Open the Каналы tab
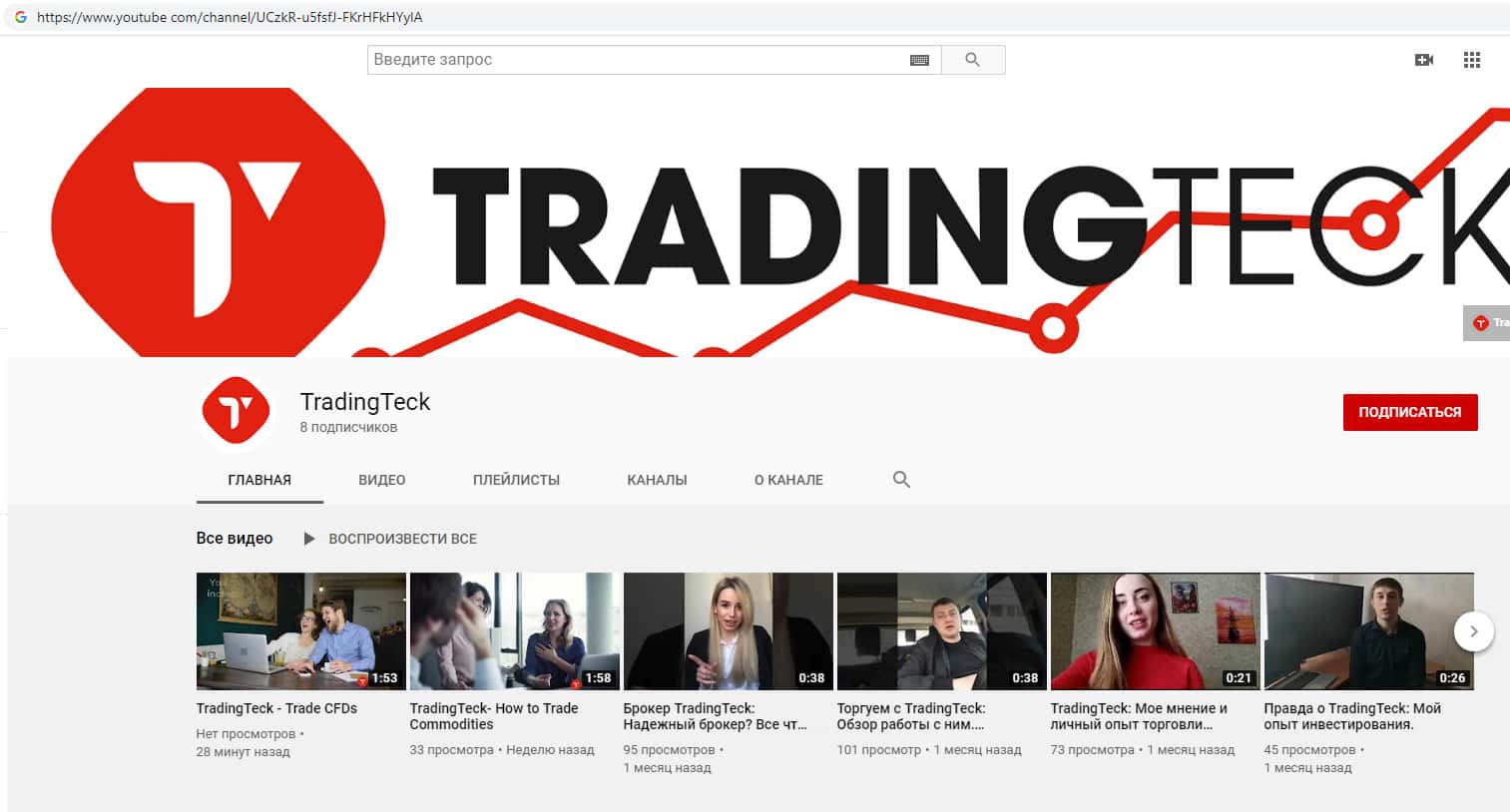 click(x=657, y=480)
